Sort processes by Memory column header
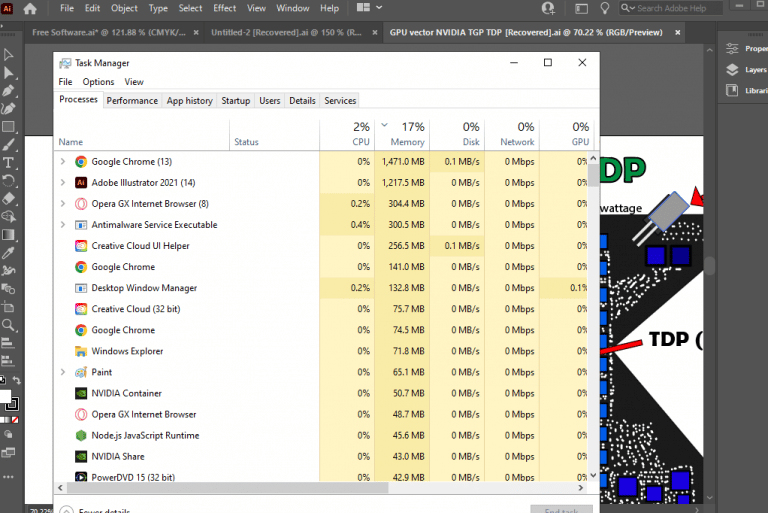The image size is (768, 513). click(402, 134)
